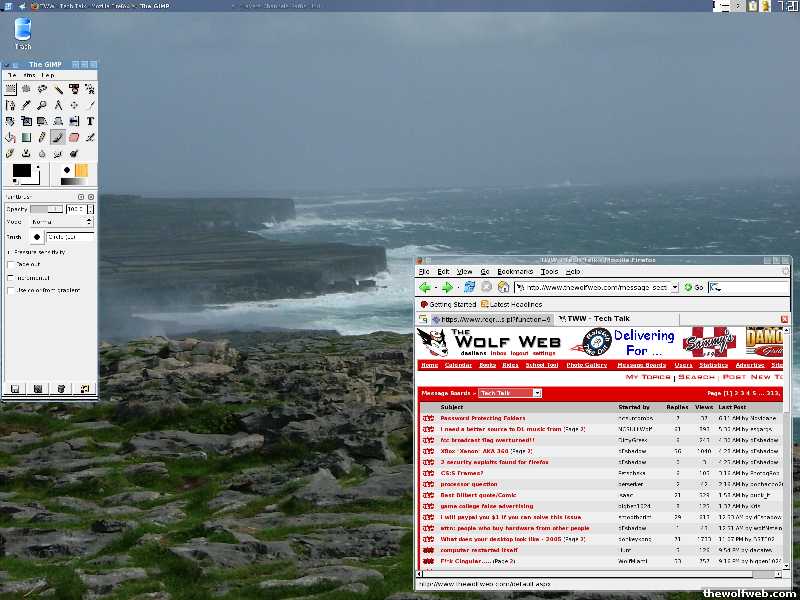Select the Rectangle Select tool in GIMP
800x600 pixels.
click(10, 89)
